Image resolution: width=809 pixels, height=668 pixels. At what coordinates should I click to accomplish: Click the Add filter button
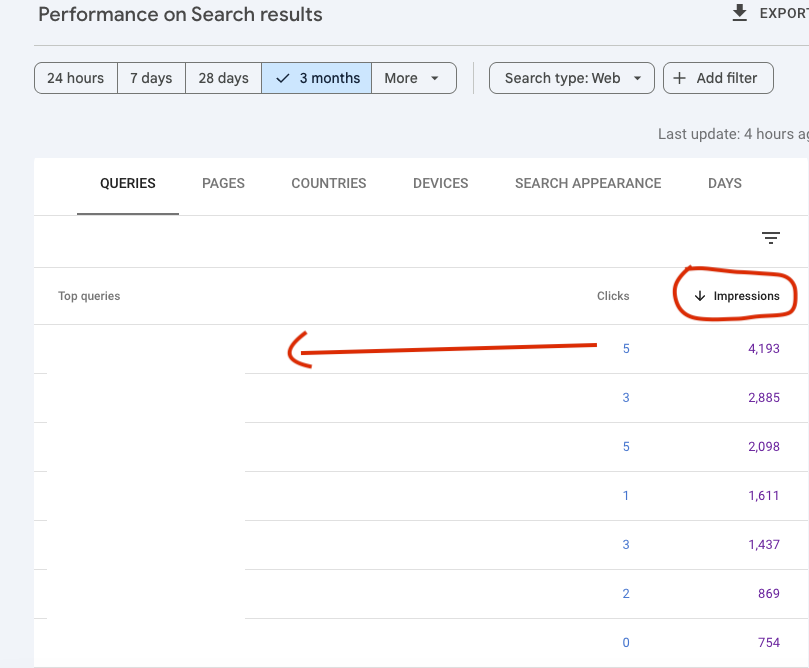coord(718,78)
